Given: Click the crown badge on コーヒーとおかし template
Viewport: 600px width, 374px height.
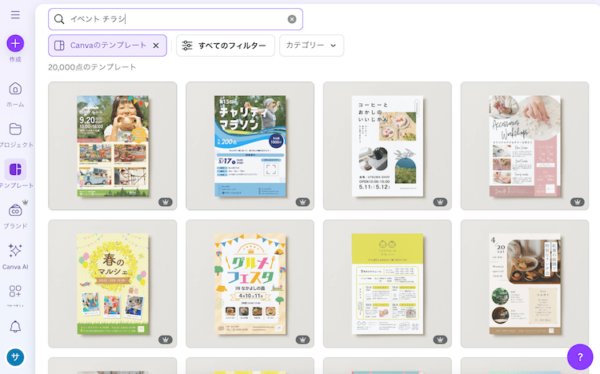Looking at the screenshot, I should (440, 202).
